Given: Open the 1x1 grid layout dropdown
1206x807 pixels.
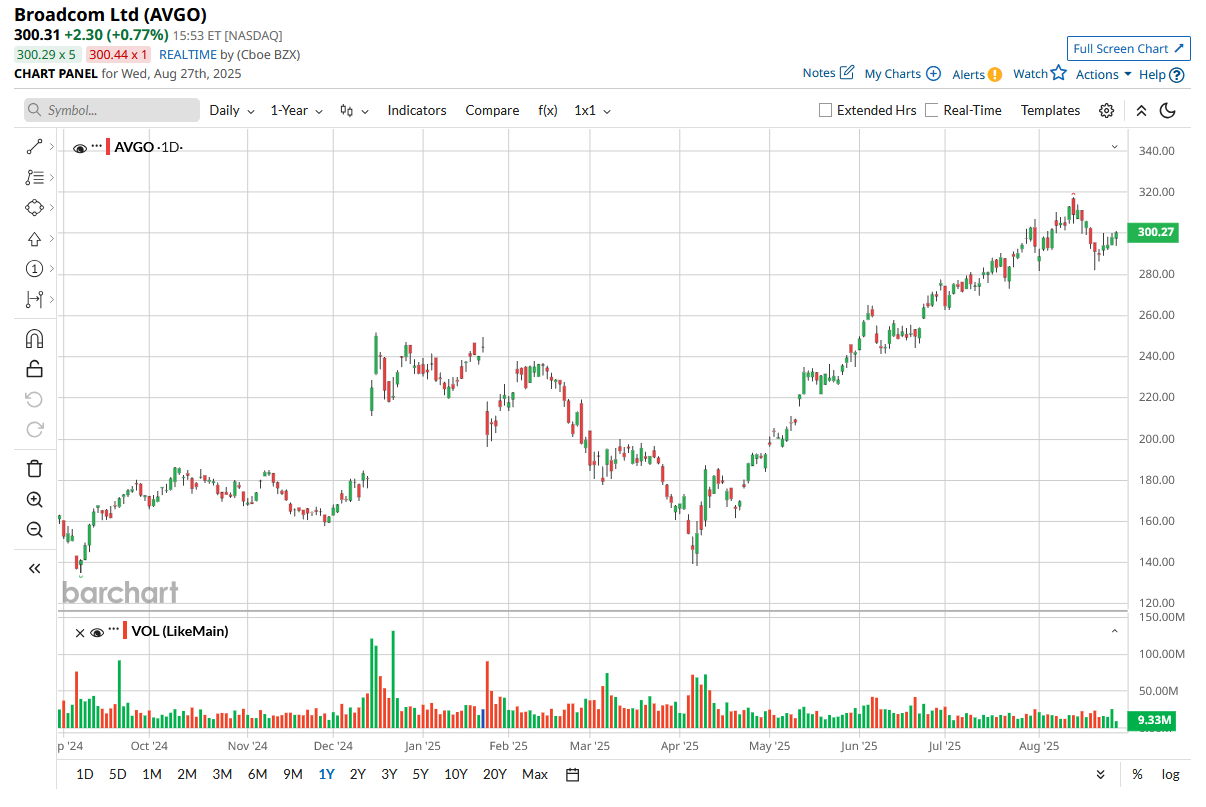Looking at the screenshot, I should [x=592, y=111].
